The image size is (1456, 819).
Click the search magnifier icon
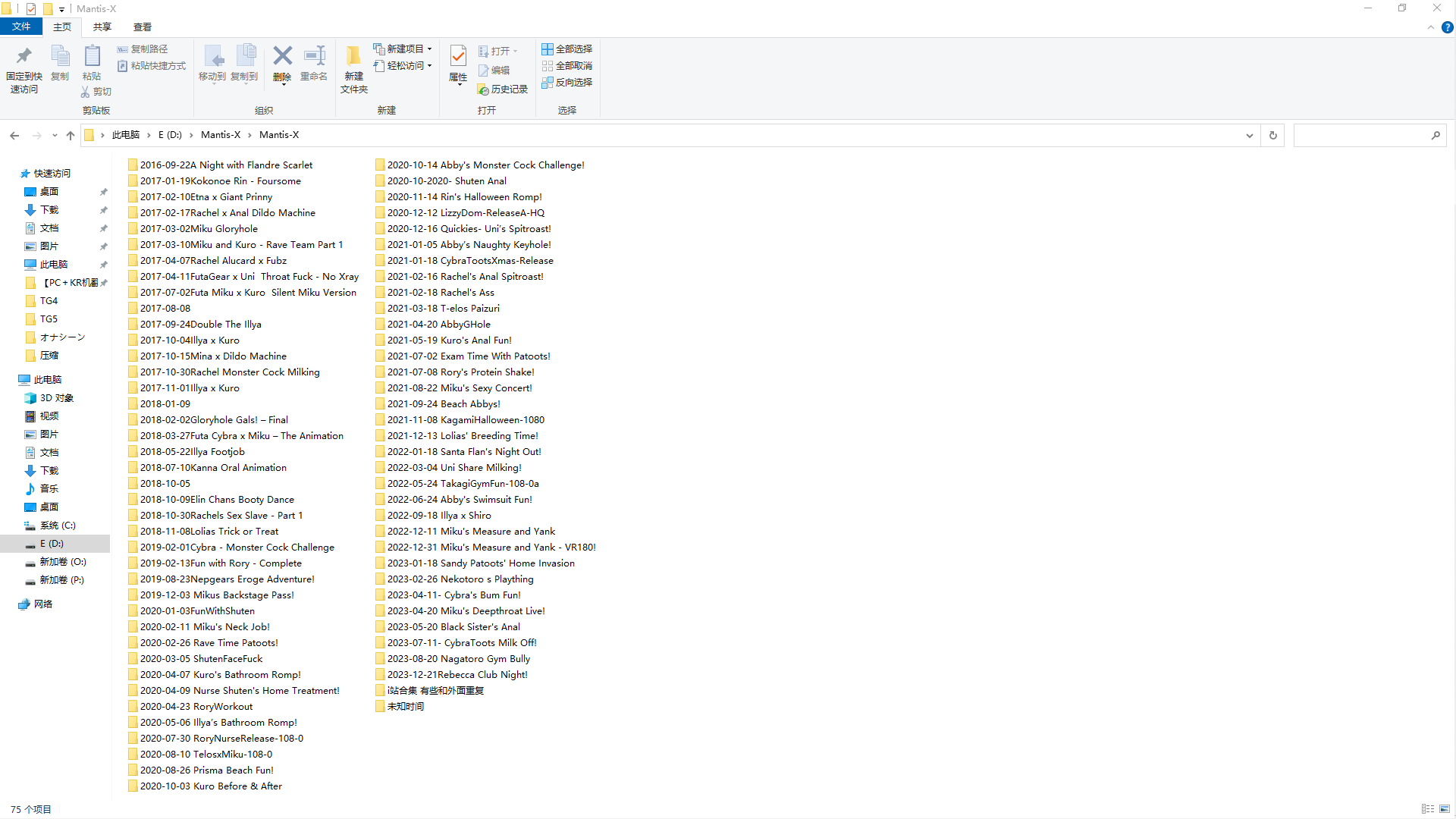[x=1436, y=135]
